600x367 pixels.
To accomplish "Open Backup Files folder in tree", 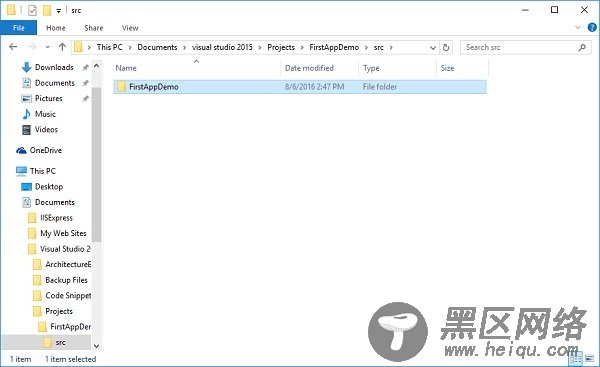I will point(66,280).
